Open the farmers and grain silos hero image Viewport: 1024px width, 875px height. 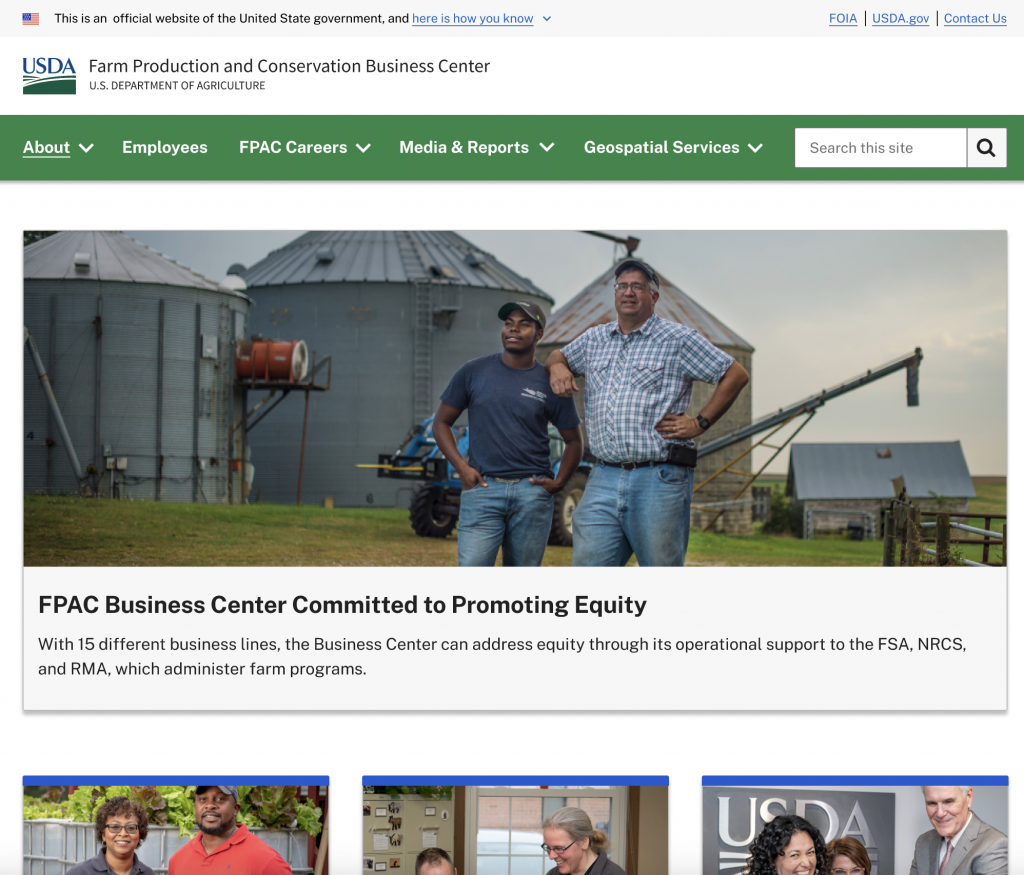click(x=515, y=398)
